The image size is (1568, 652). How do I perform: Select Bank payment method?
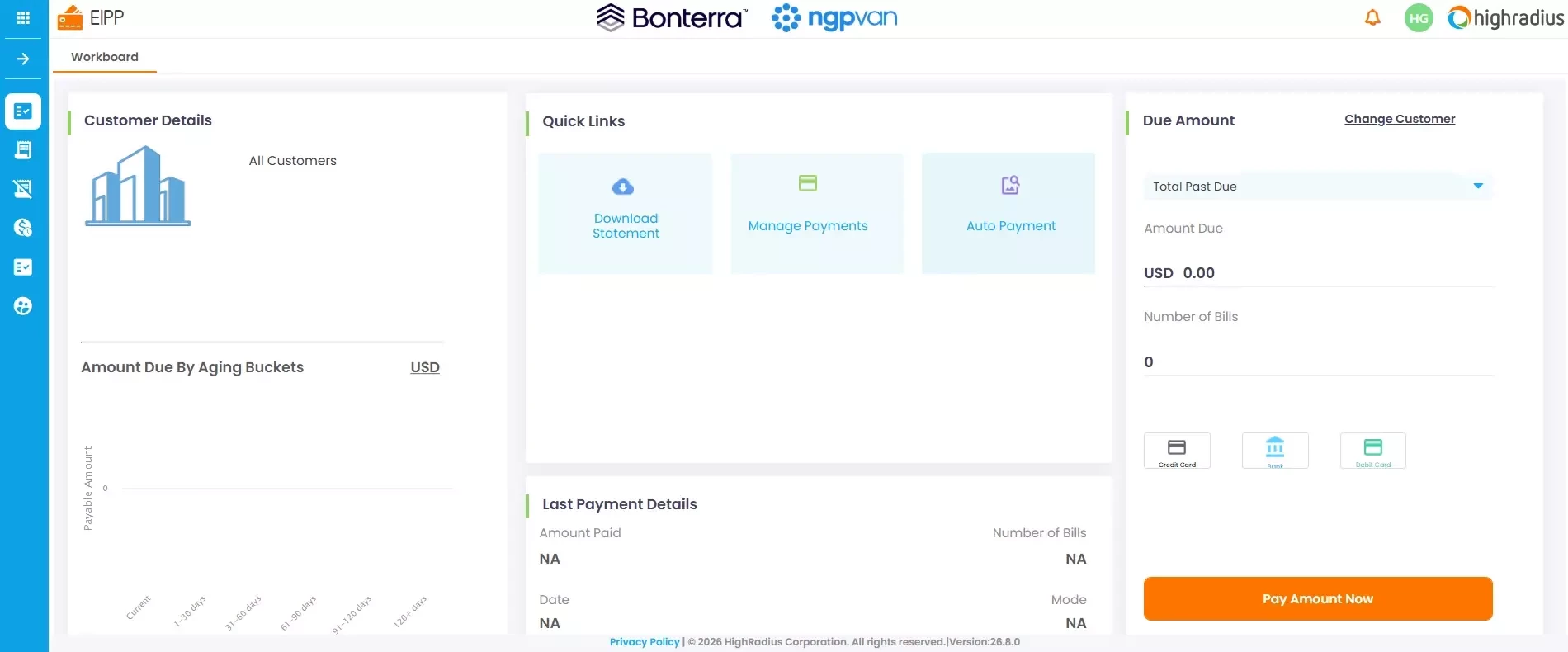1275,451
